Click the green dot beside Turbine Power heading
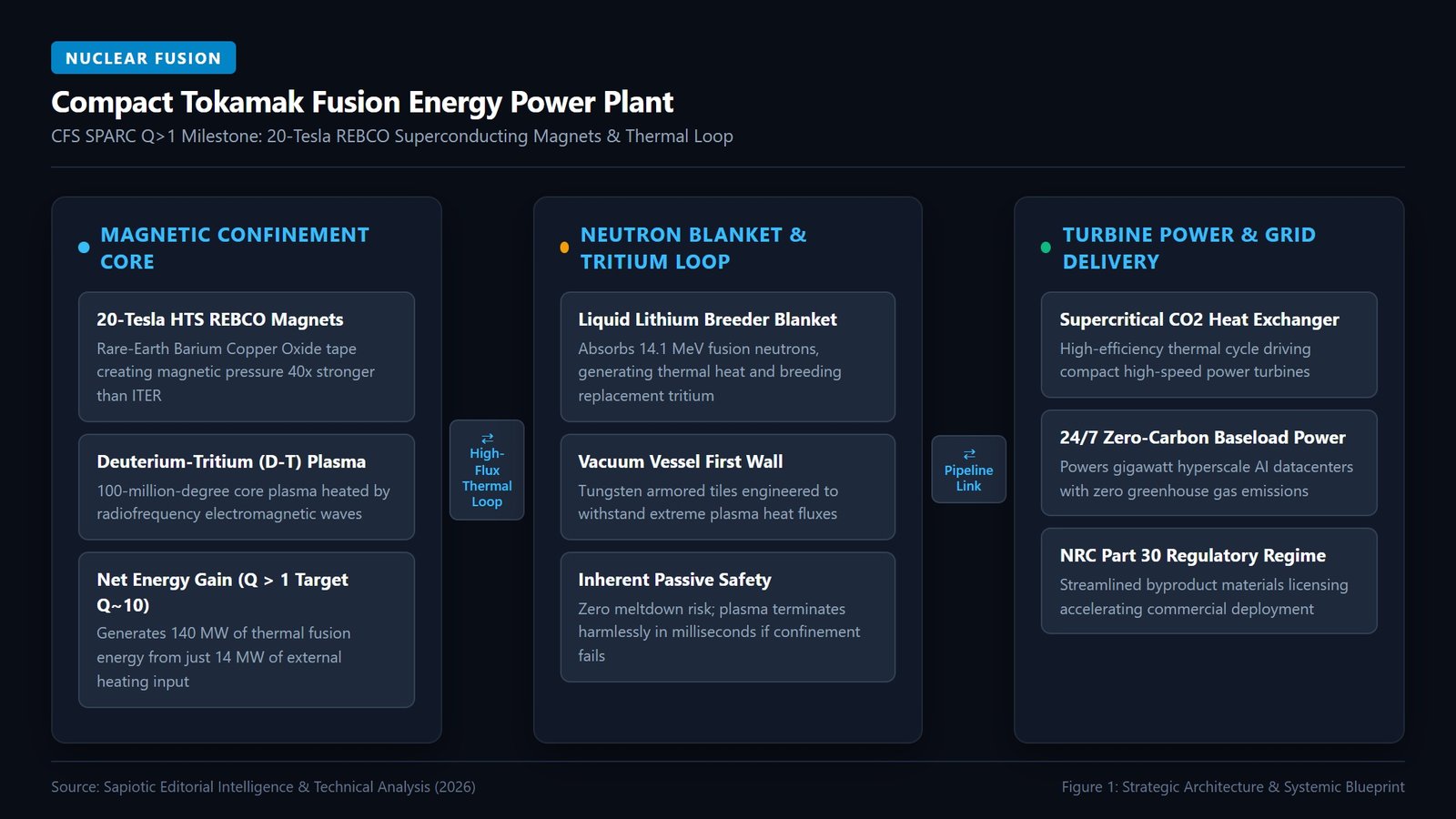Image resolution: width=1456 pixels, height=819 pixels. click(1046, 248)
